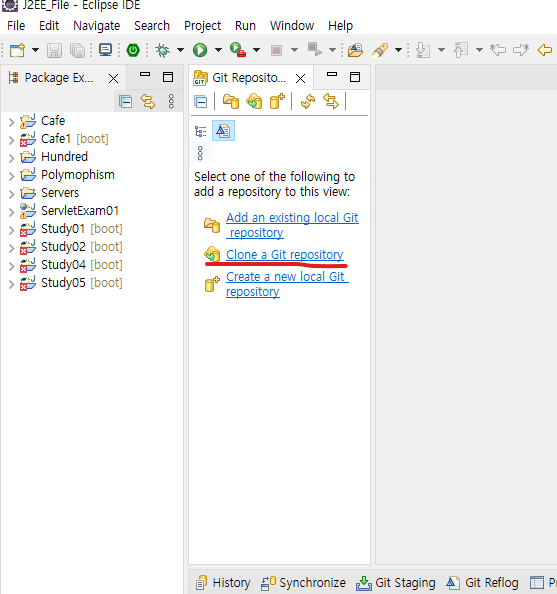Open Git Repositories View Menu dots

pos(200,153)
